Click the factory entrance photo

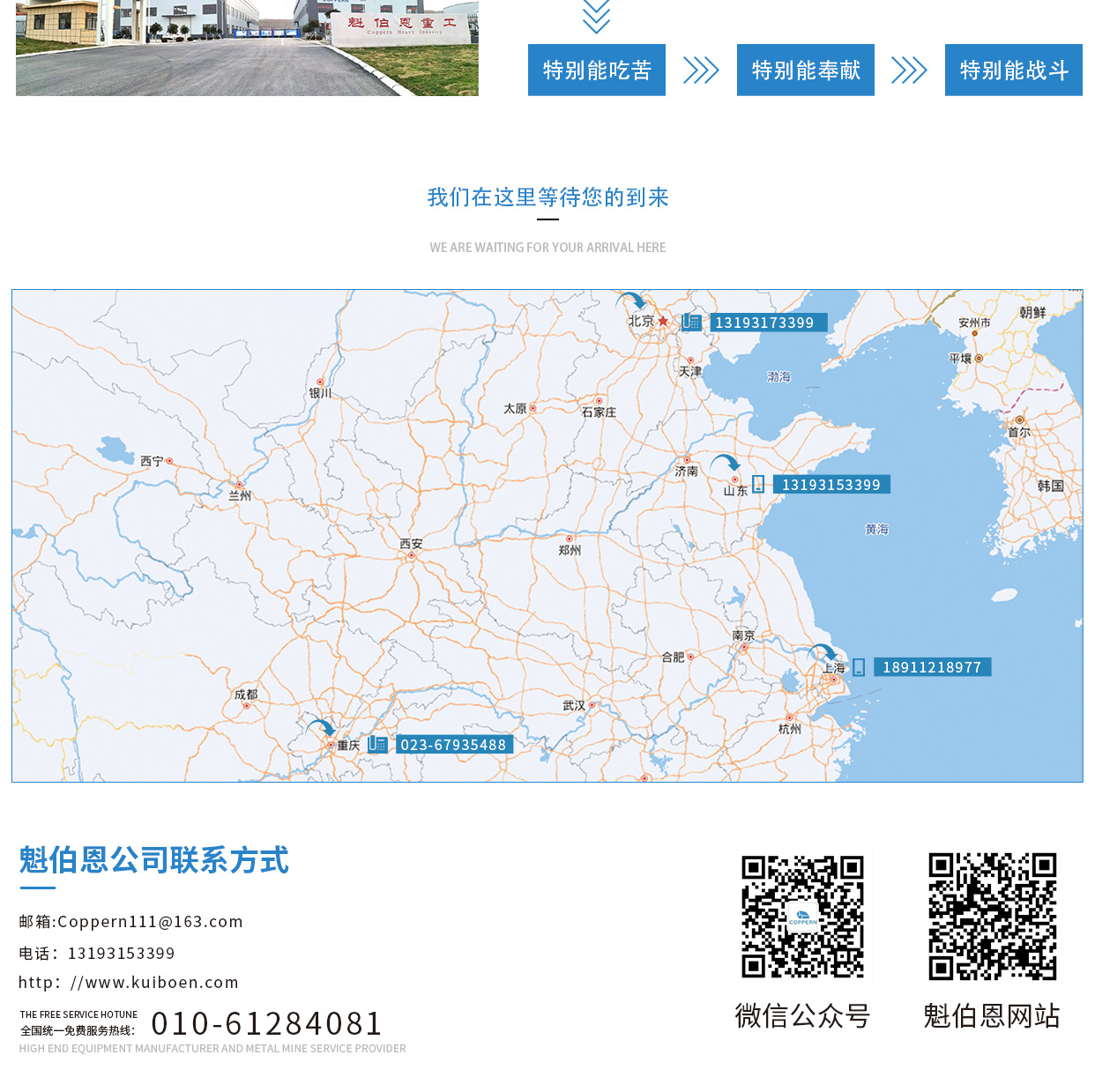coord(247,48)
